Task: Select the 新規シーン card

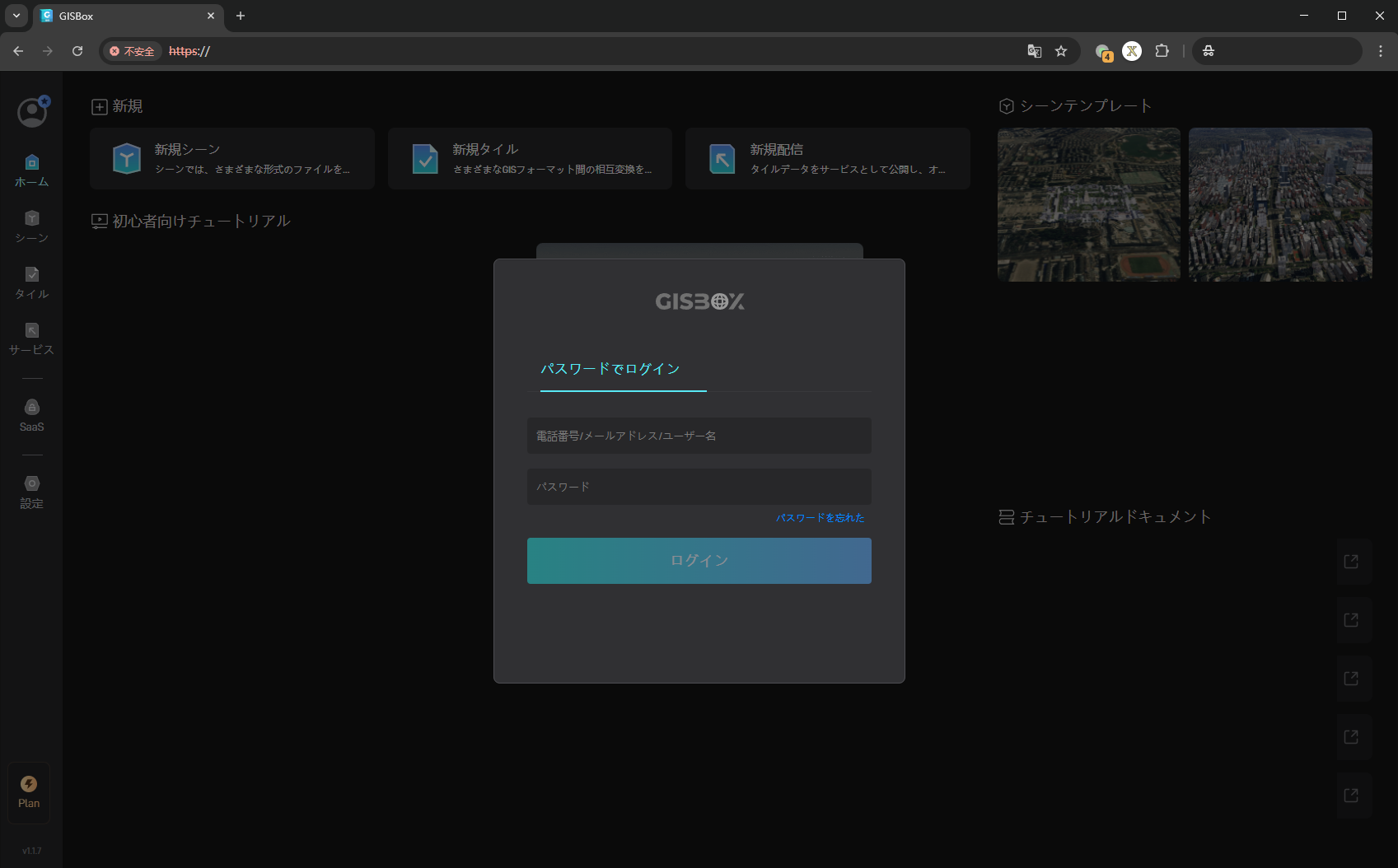Action: pyautogui.click(x=232, y=158)
